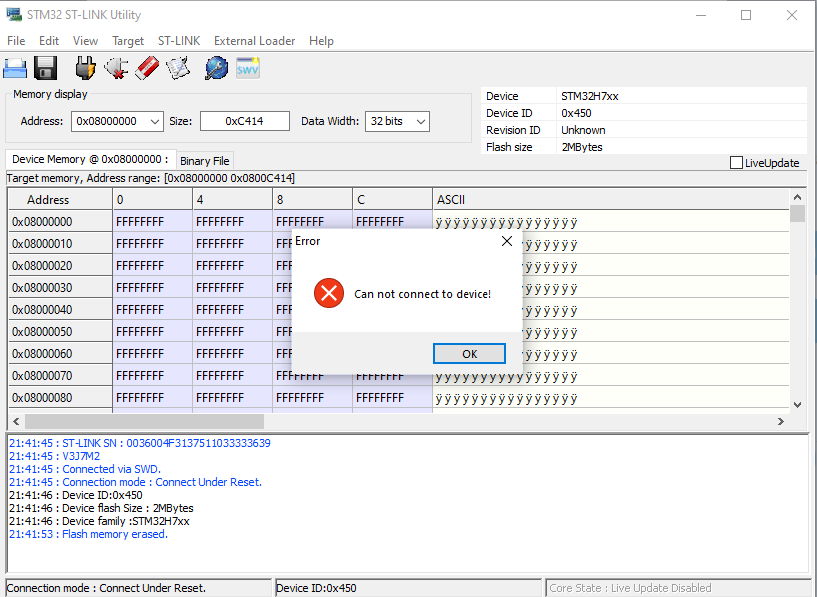Open the Target menu
Image resolution: width=817 pixels, height=597 pixels.
click(x=128, y=41)
